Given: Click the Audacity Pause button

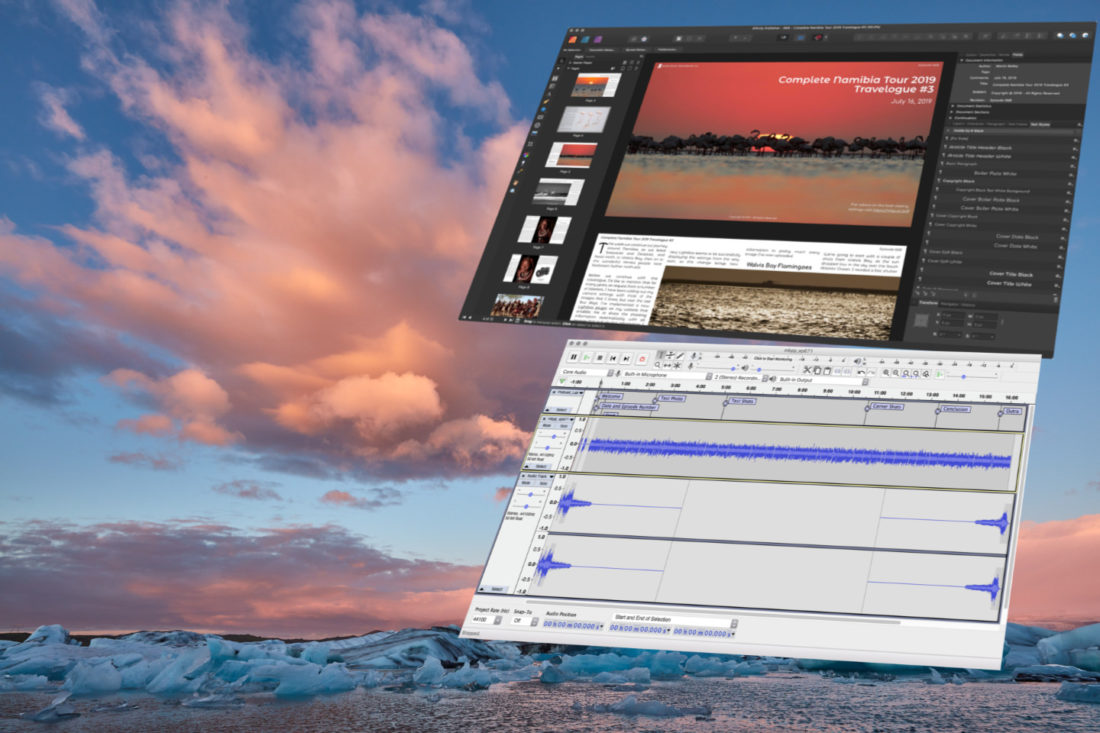Looking at the screenshot, I should (x=573, y=357).
